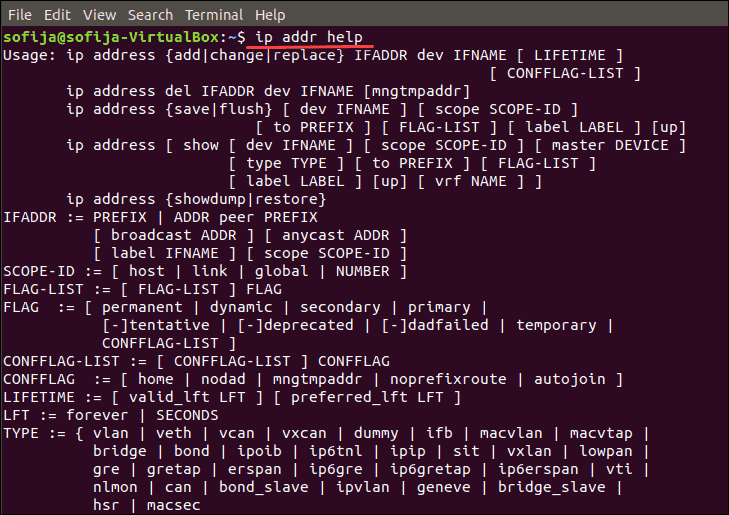Click 'temporary' flag text
The height and width of the screenshot is (515, 729).
tap(556, 325)
